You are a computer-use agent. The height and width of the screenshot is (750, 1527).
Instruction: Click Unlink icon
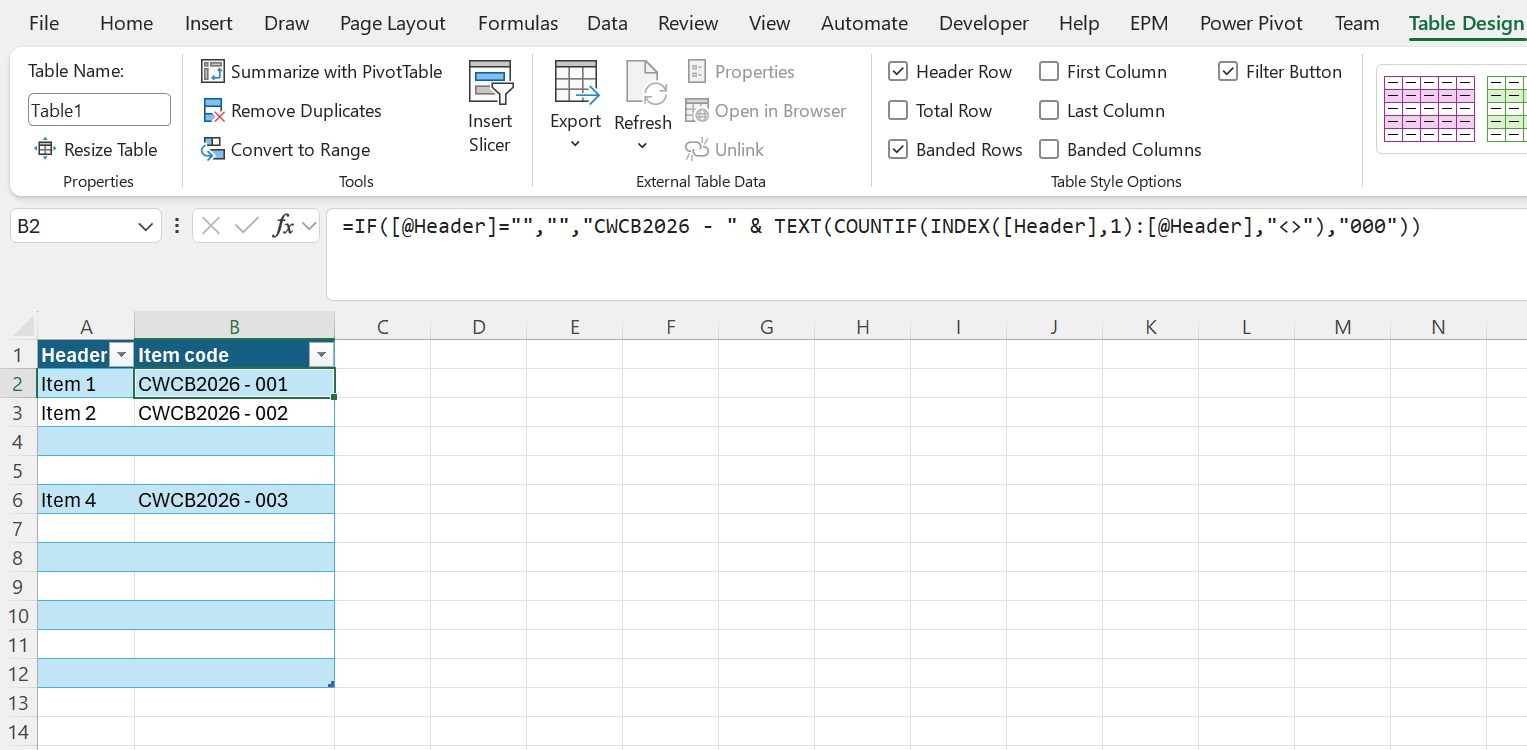point(697,150)
